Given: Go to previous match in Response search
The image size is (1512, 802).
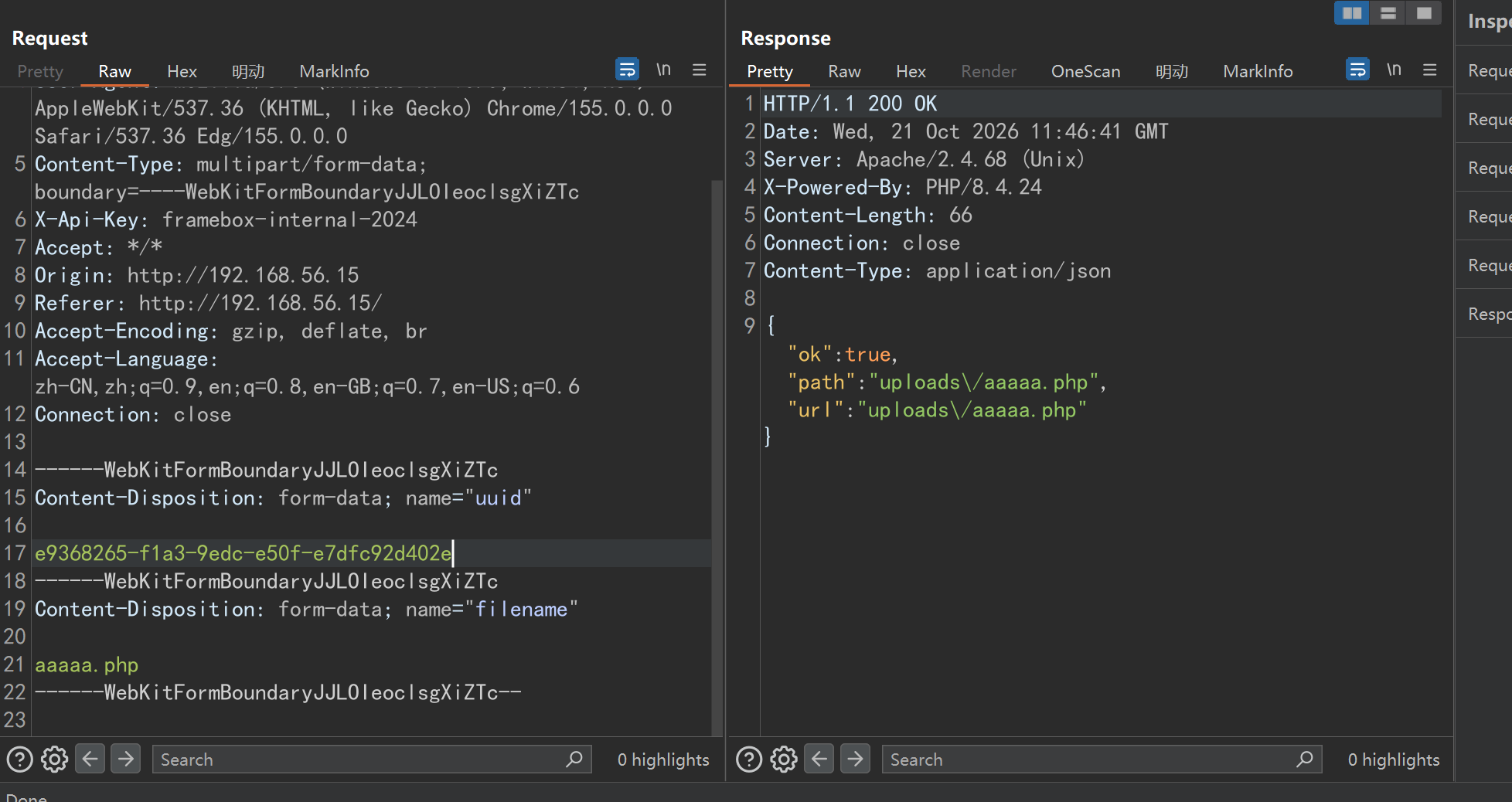Looking at the screenshot, I should (819, 759).
